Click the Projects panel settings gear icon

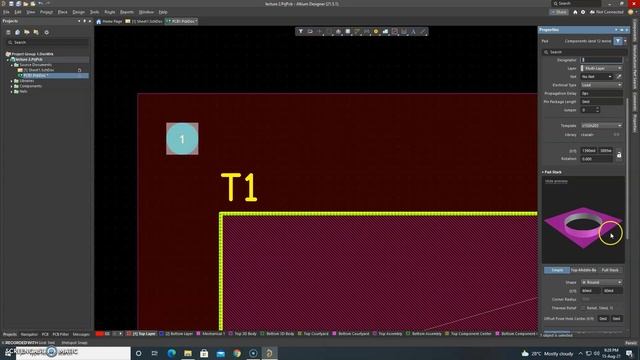tap(47, 32)
